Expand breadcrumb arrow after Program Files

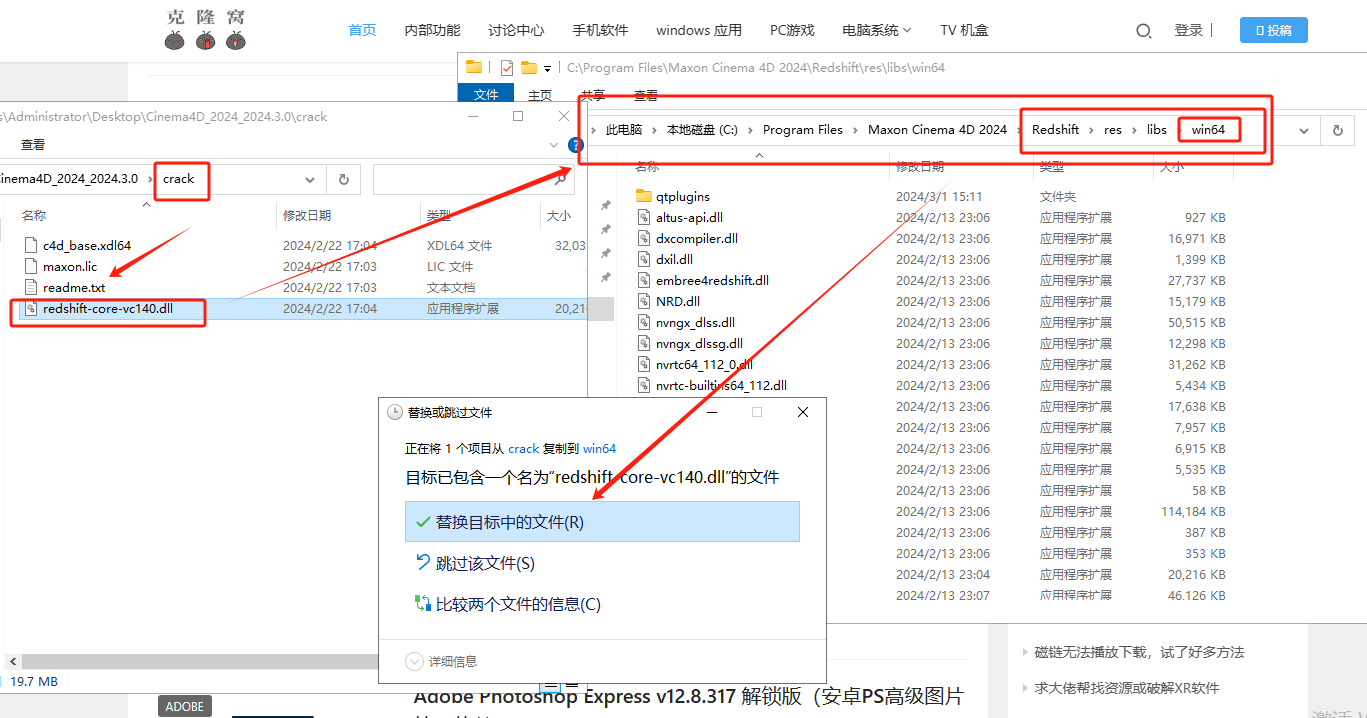(x=855, y=130)
